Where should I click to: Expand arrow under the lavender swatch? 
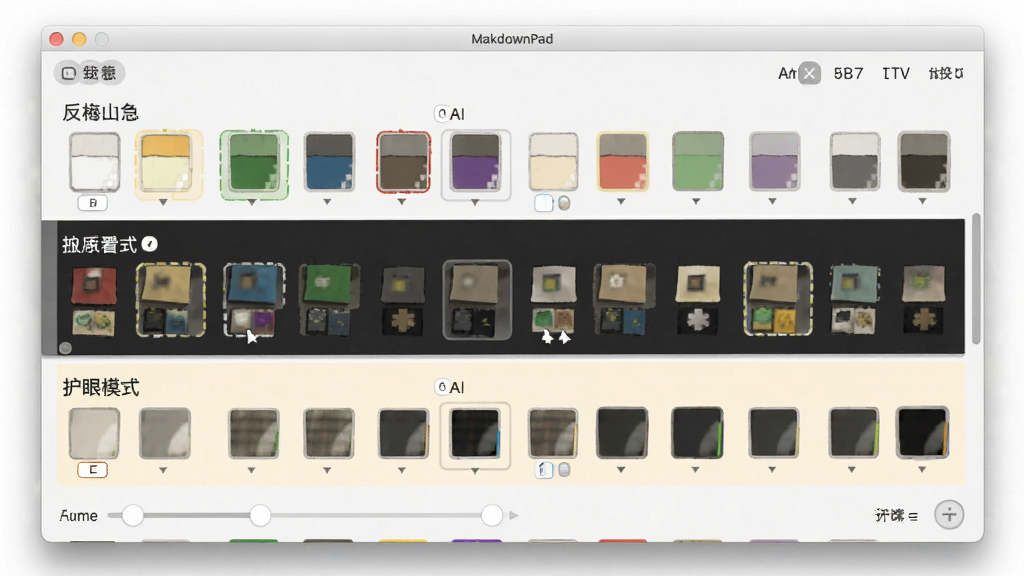[773, 202]
